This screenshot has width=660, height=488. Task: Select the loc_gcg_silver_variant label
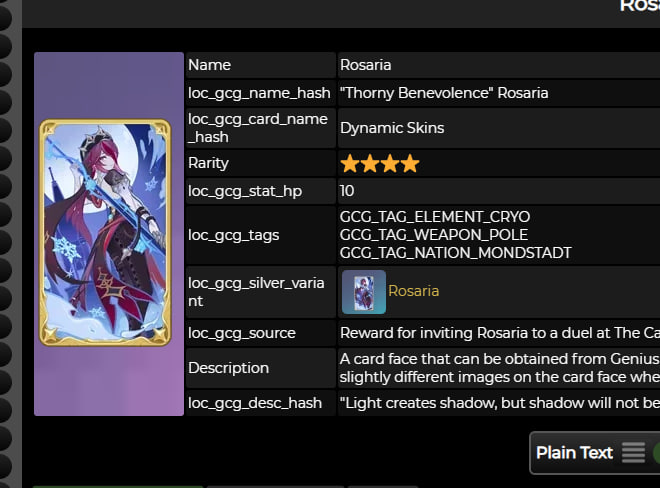click(x=256, y=292)
